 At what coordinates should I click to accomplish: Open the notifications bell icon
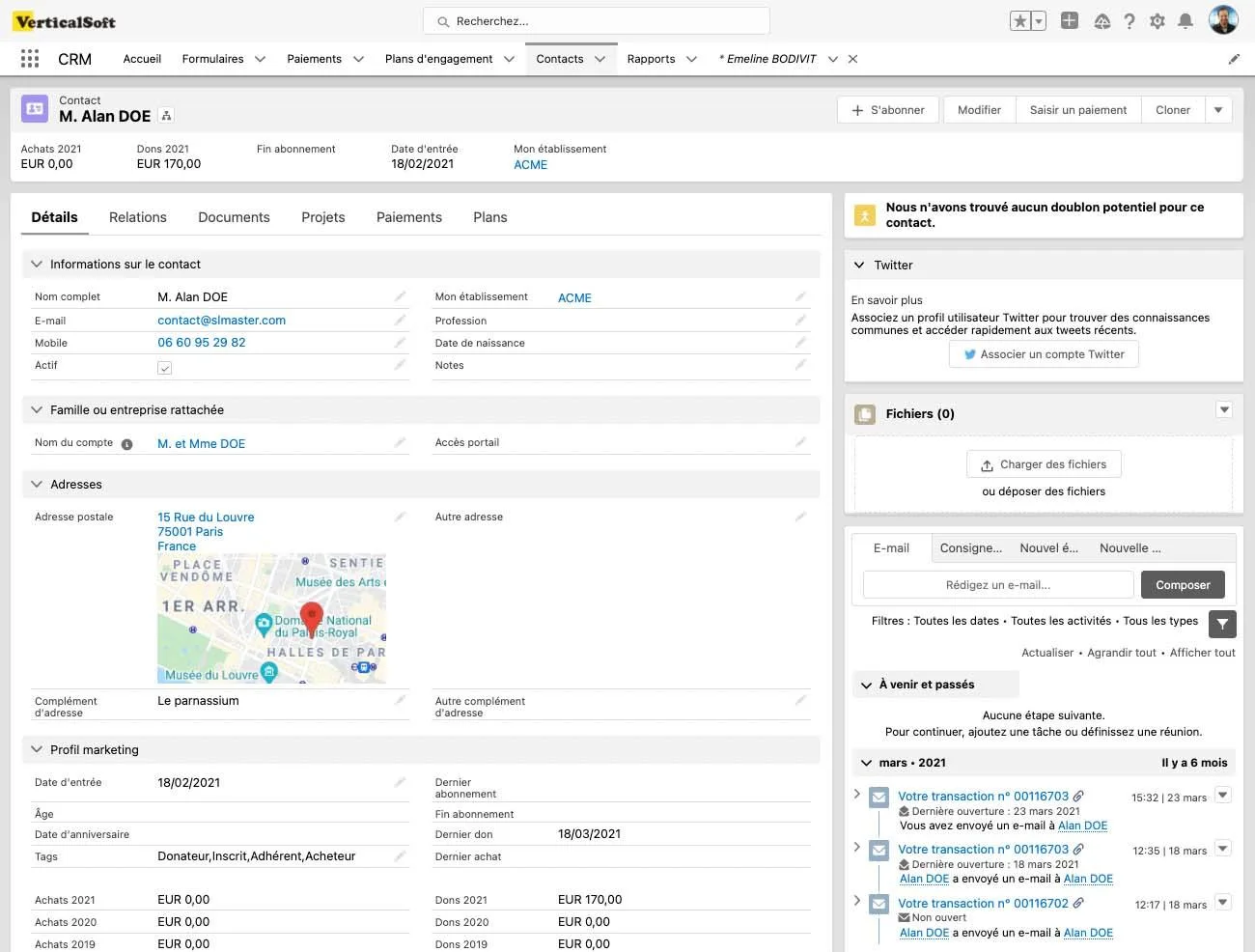(1185, 21)
